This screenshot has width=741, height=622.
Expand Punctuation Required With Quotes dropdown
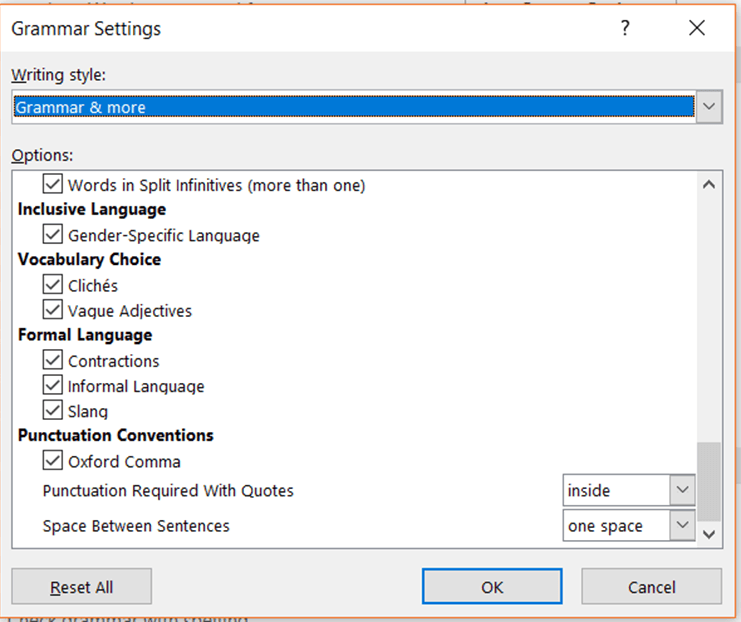[682, 490]
